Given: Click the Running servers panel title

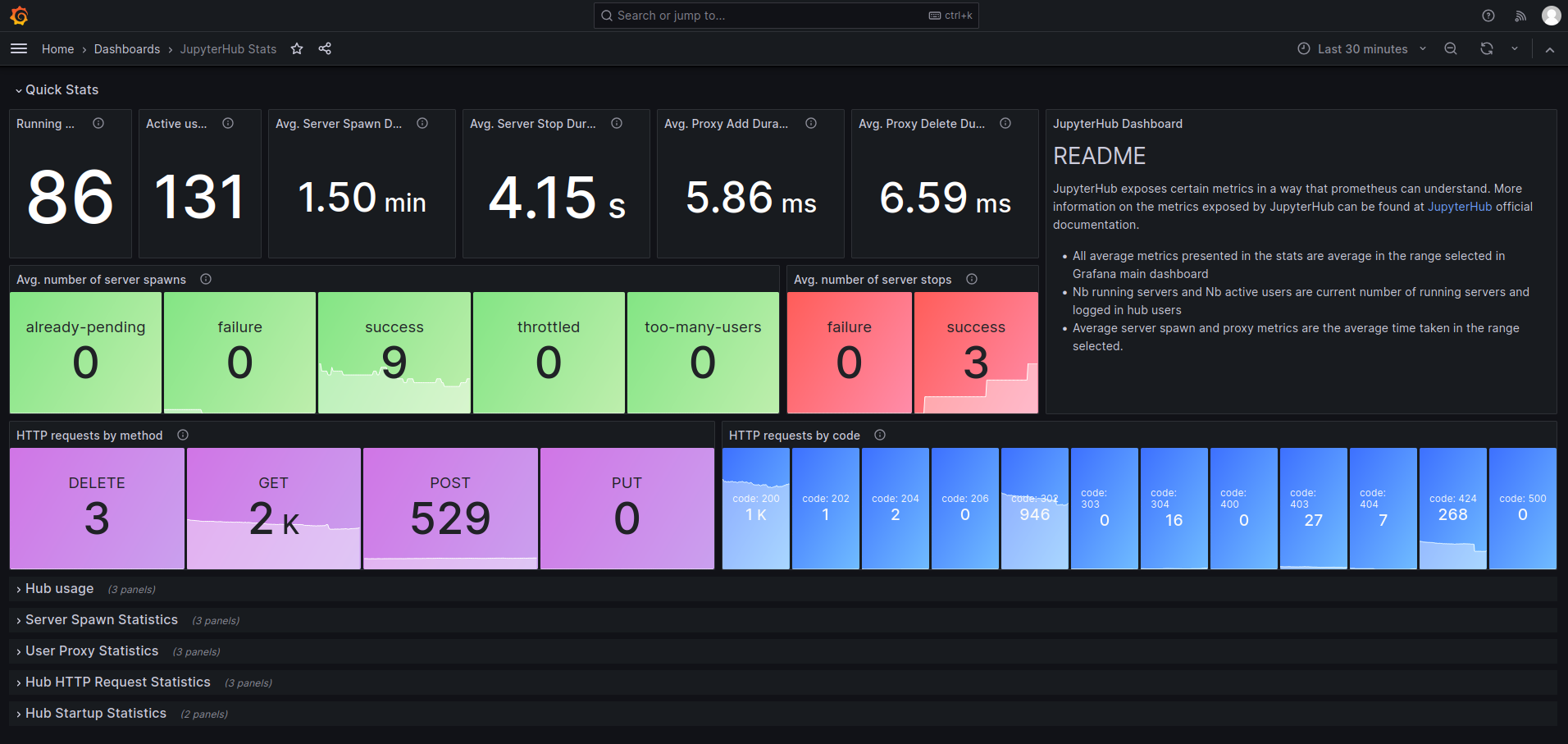Looking at the screenshot, I should [45, 124].
